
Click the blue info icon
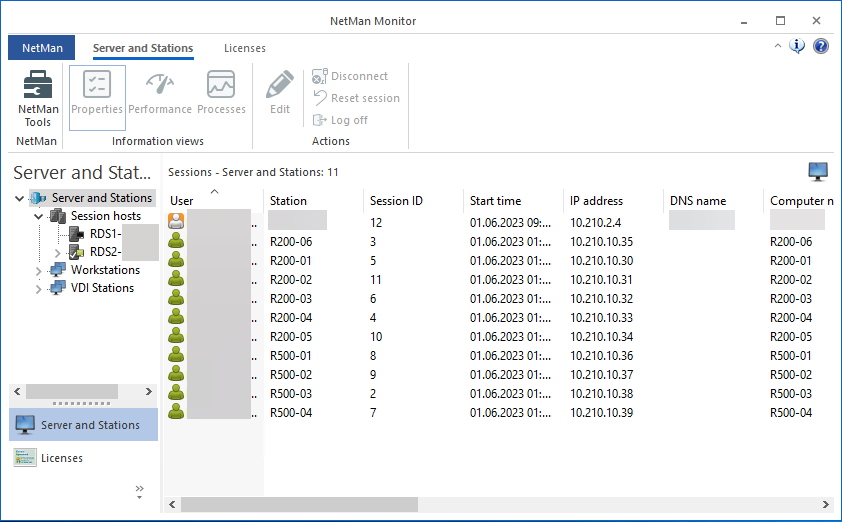coord(797,46)
